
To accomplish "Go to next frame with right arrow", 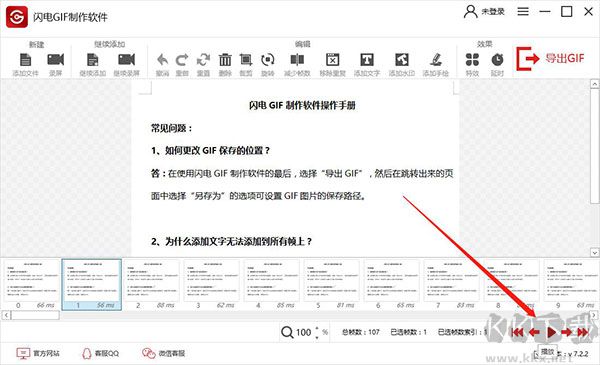I will [567, 332].
